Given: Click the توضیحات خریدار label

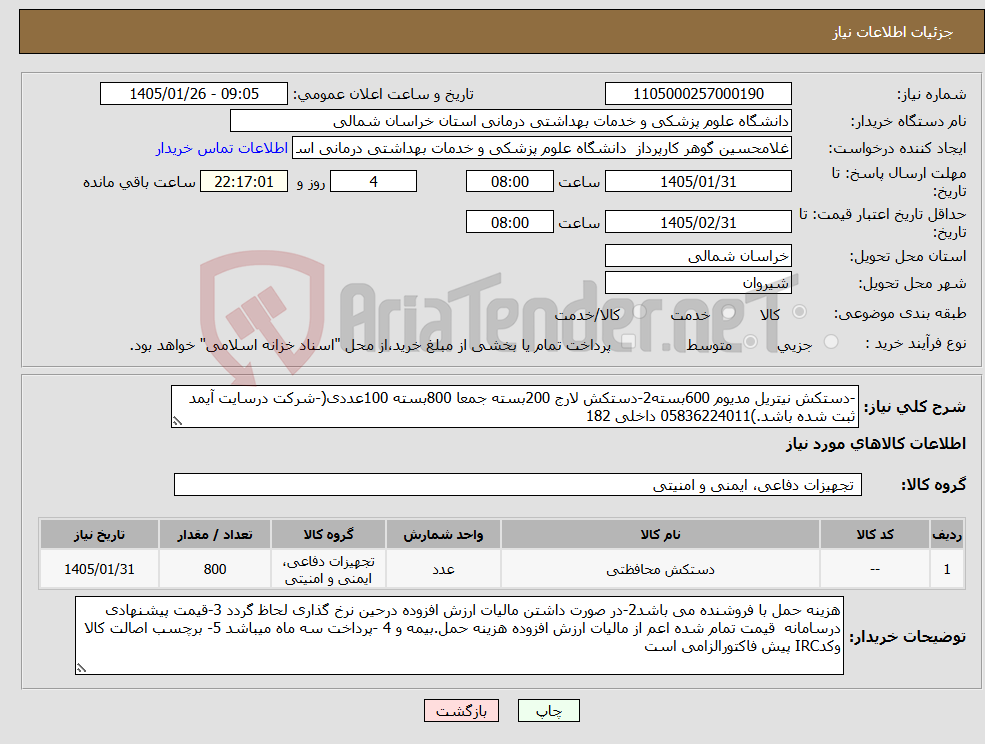Looking at the screenshot, I should point(908,637).
